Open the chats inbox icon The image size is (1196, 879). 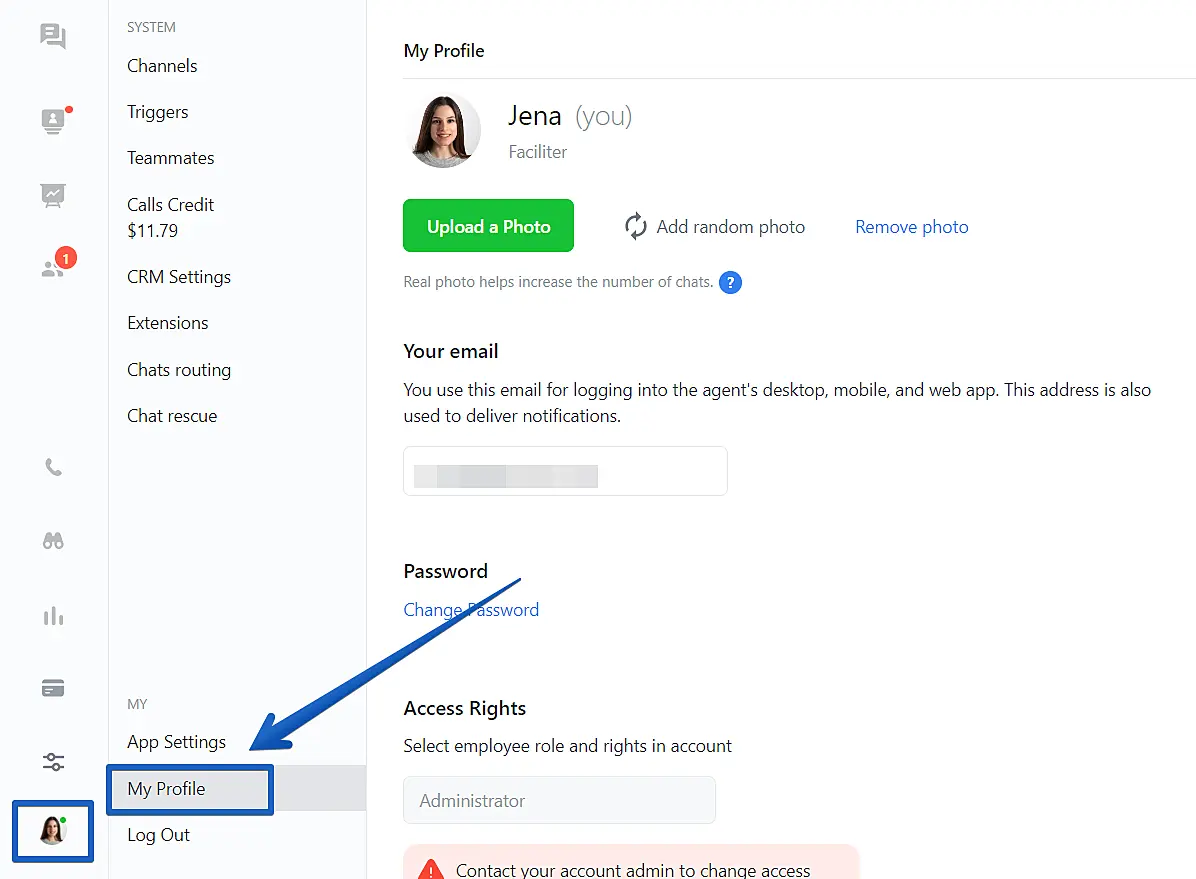(53, 37)
